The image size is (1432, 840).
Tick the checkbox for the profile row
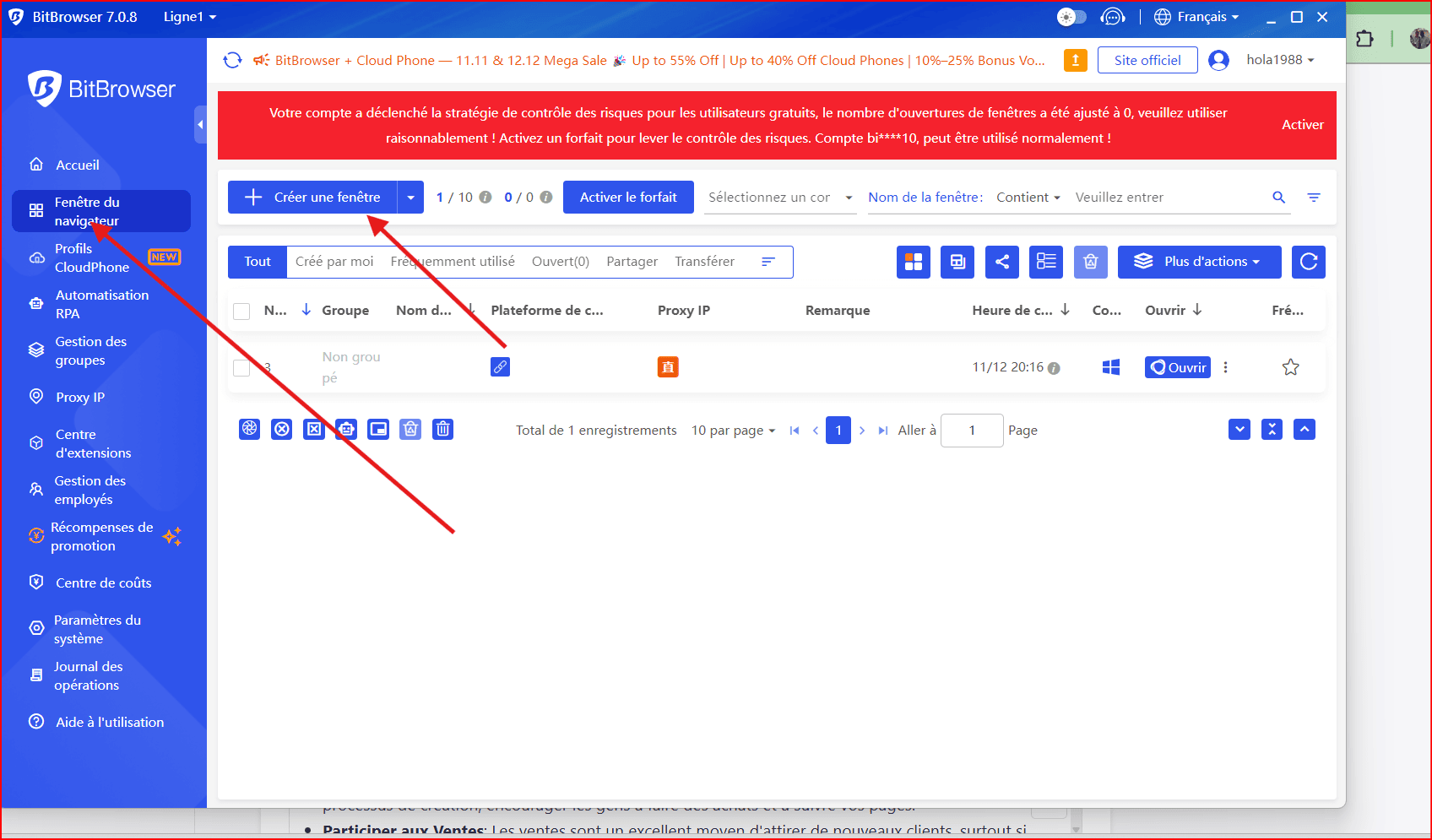(x=241, y=367)
